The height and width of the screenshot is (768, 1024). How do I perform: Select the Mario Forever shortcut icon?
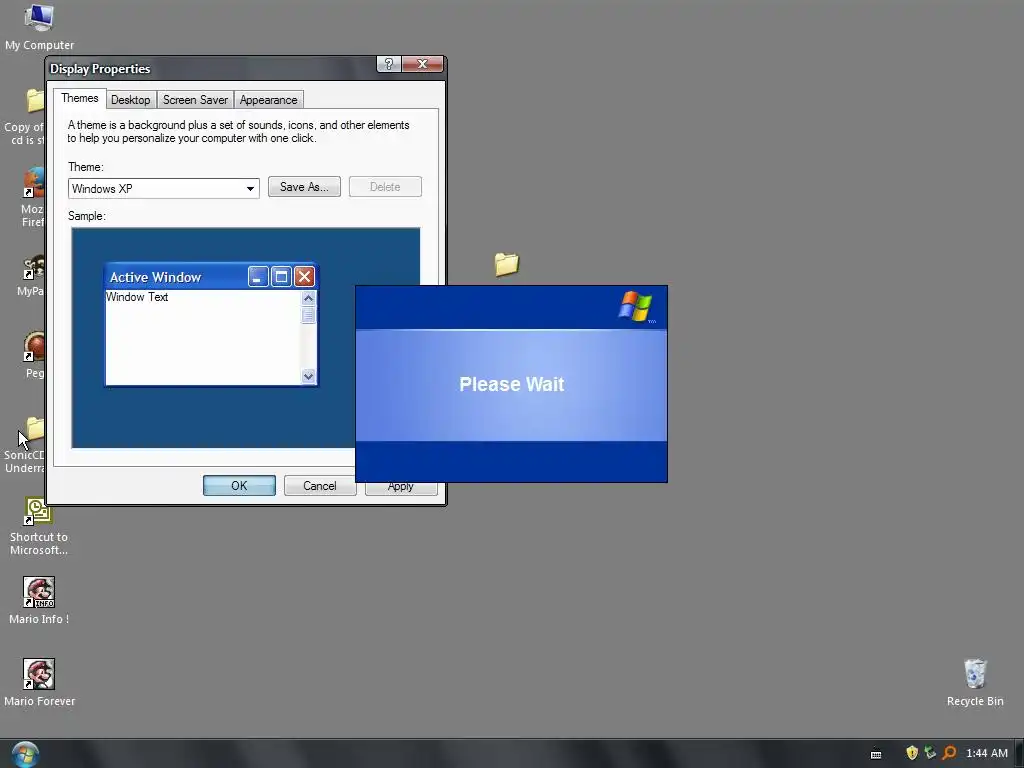[x=39, y=674]
